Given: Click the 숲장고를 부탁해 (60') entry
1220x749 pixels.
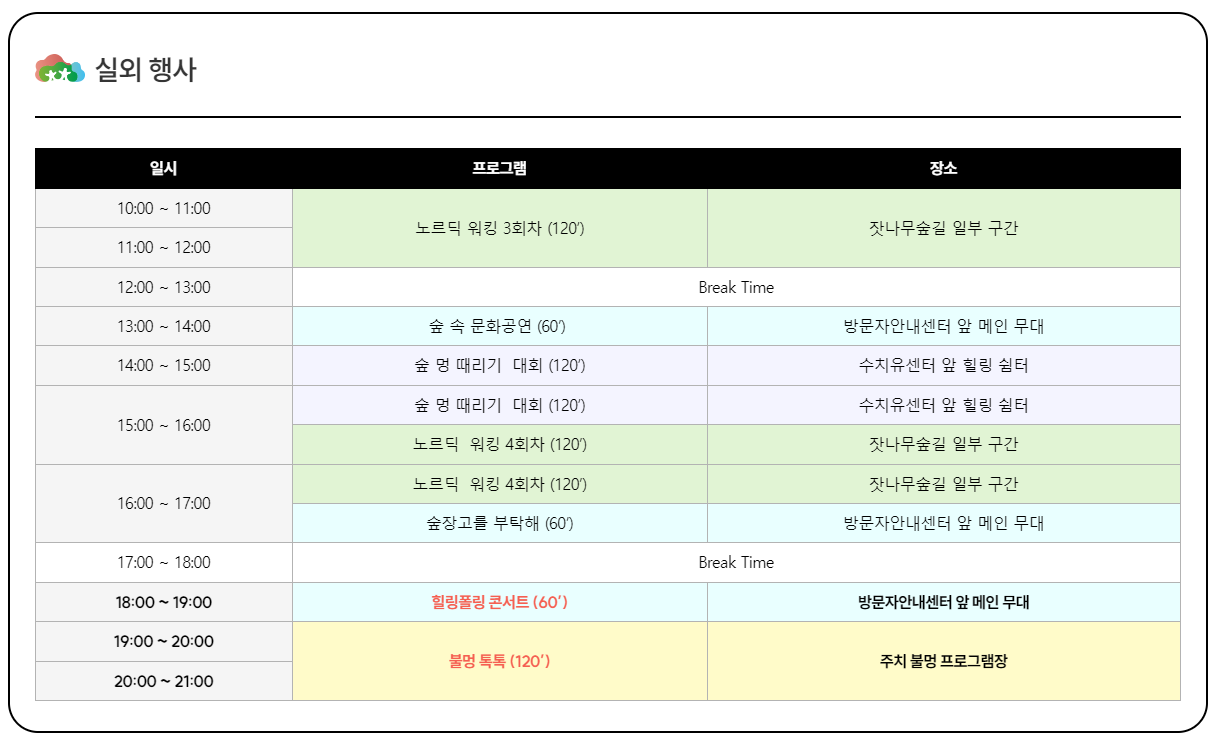Looking at the screenshot, I should (x=498, y=522).
